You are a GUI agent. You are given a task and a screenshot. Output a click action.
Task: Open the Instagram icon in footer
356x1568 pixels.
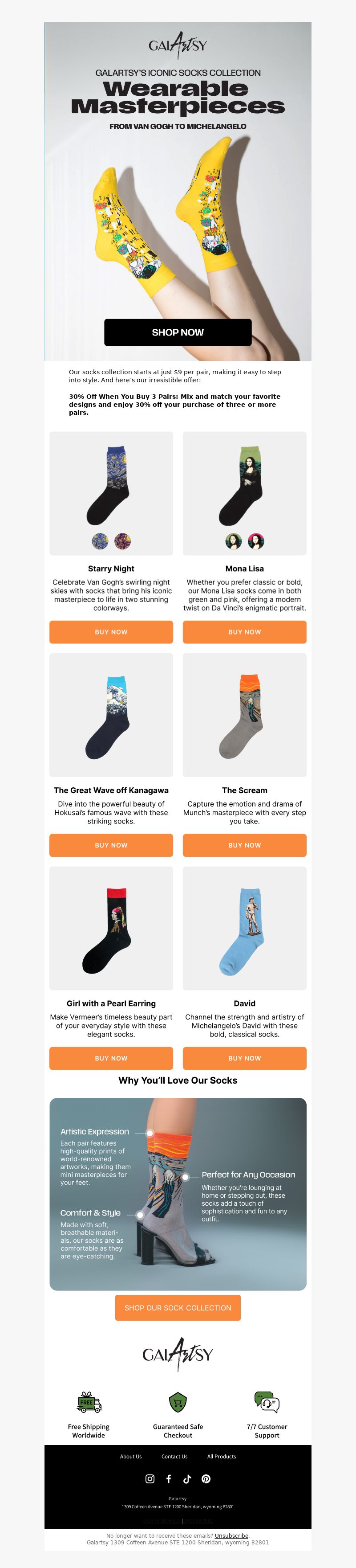pyautogui.click(x=150, y=1478)
